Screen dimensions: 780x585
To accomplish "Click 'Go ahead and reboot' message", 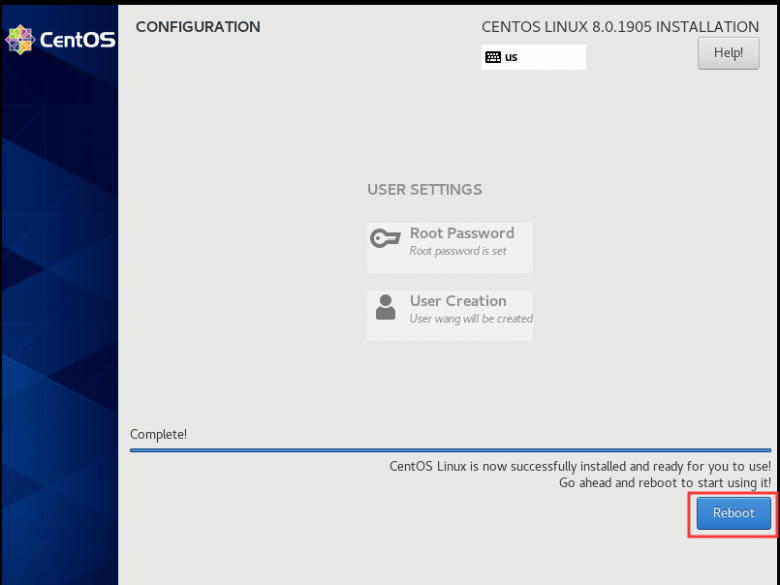I will [x=665, y=483].
